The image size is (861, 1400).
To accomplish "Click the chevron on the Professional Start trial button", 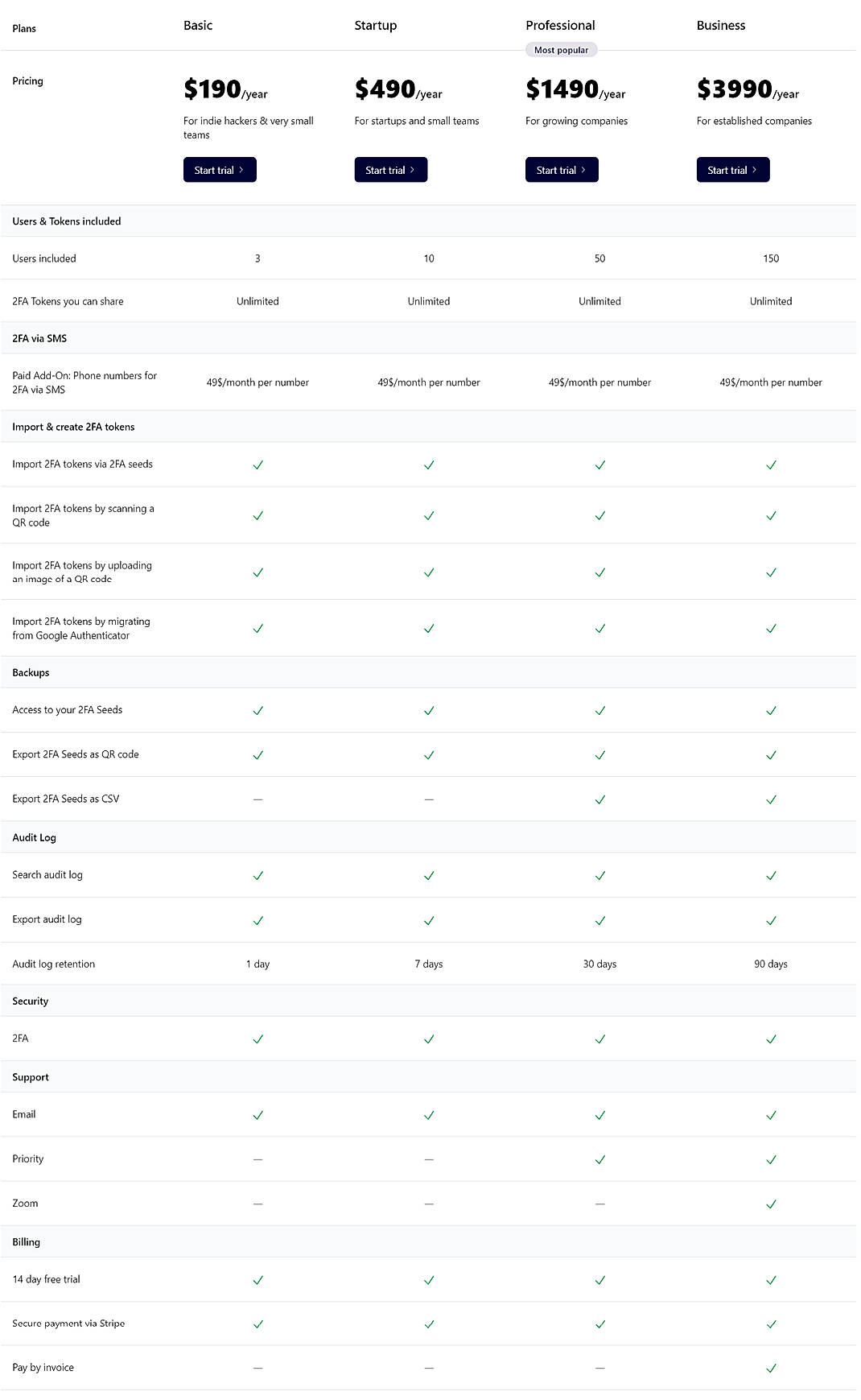I will point(585,170).
